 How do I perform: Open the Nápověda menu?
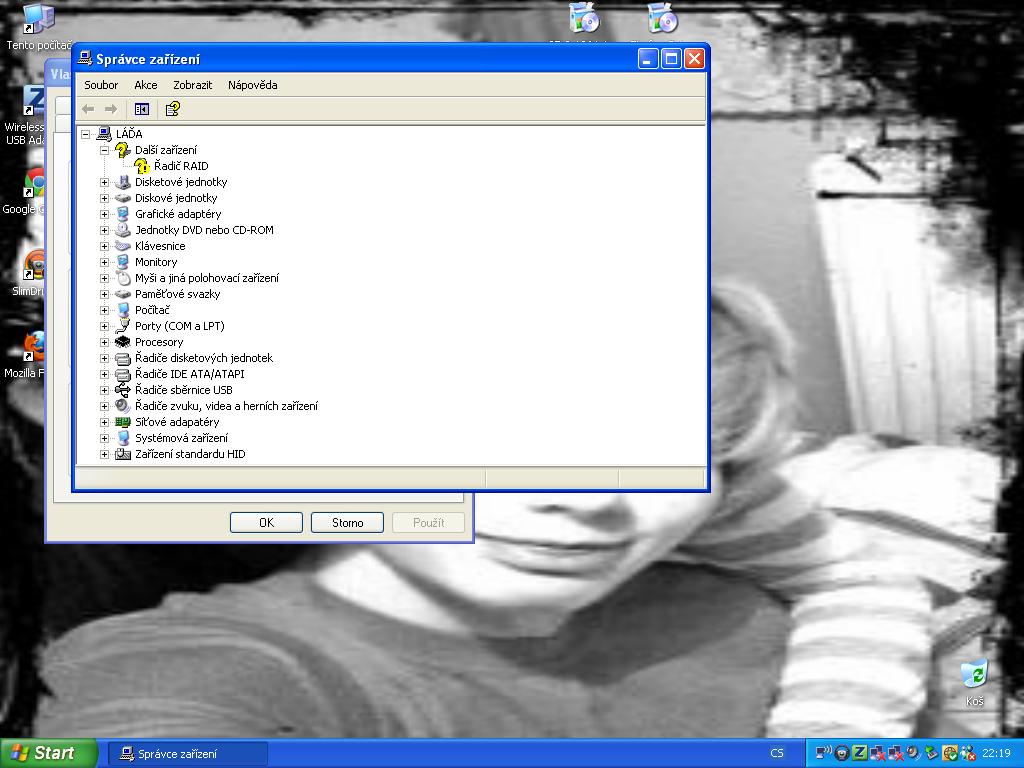point(253,85)
